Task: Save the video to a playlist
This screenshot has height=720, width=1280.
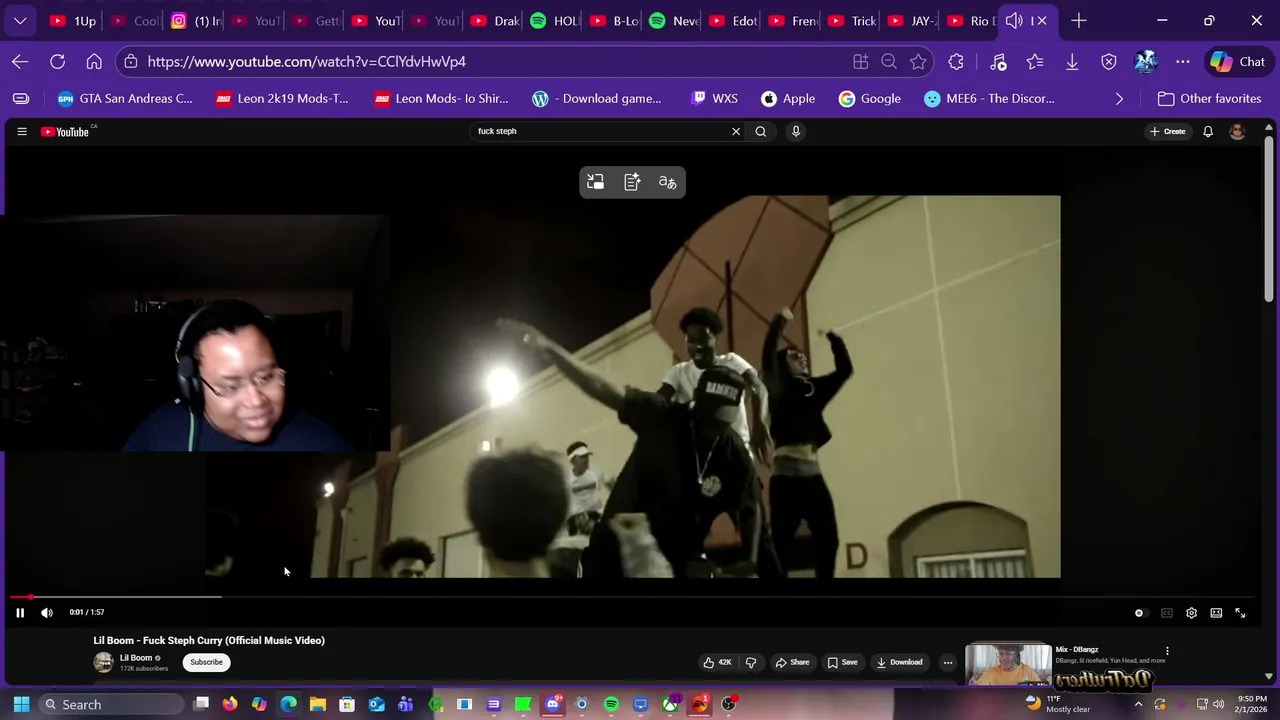Action: click(x=842, y=662)
